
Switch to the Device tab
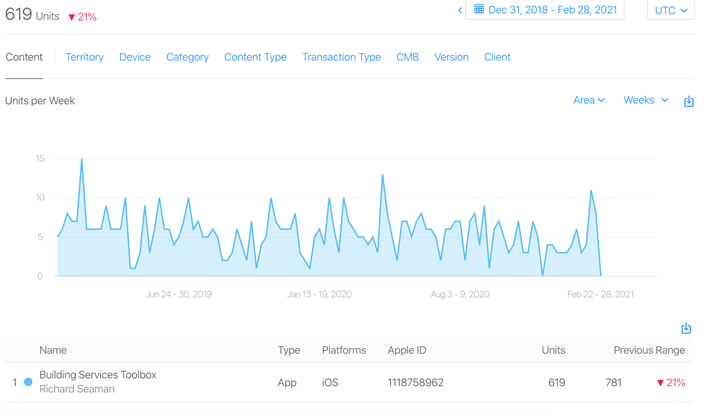135,57
